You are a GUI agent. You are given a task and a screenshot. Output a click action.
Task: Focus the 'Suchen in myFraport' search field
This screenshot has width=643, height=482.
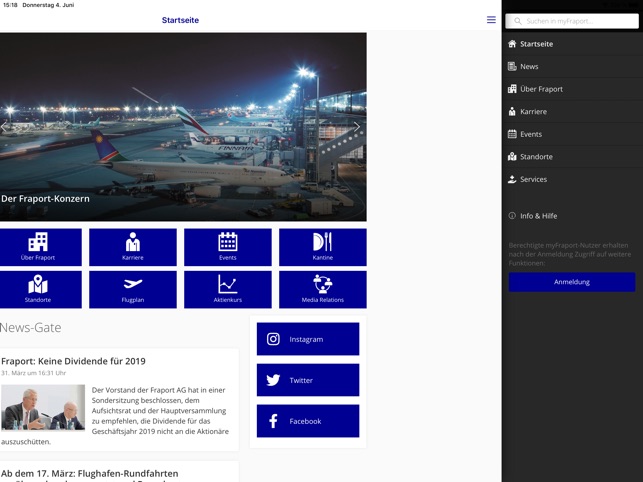[572, 21]
